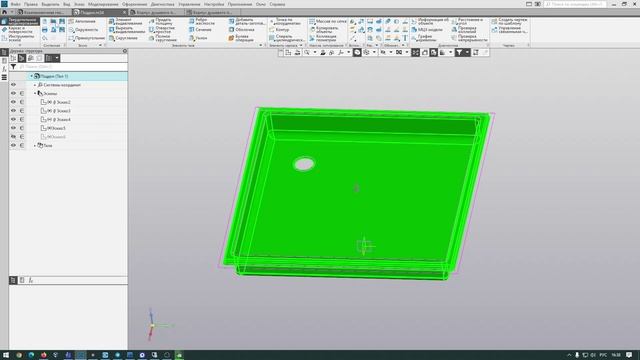Click the zoom magnifier in view toolbar
The image size is (640, 360).
(x=307, y=53)
